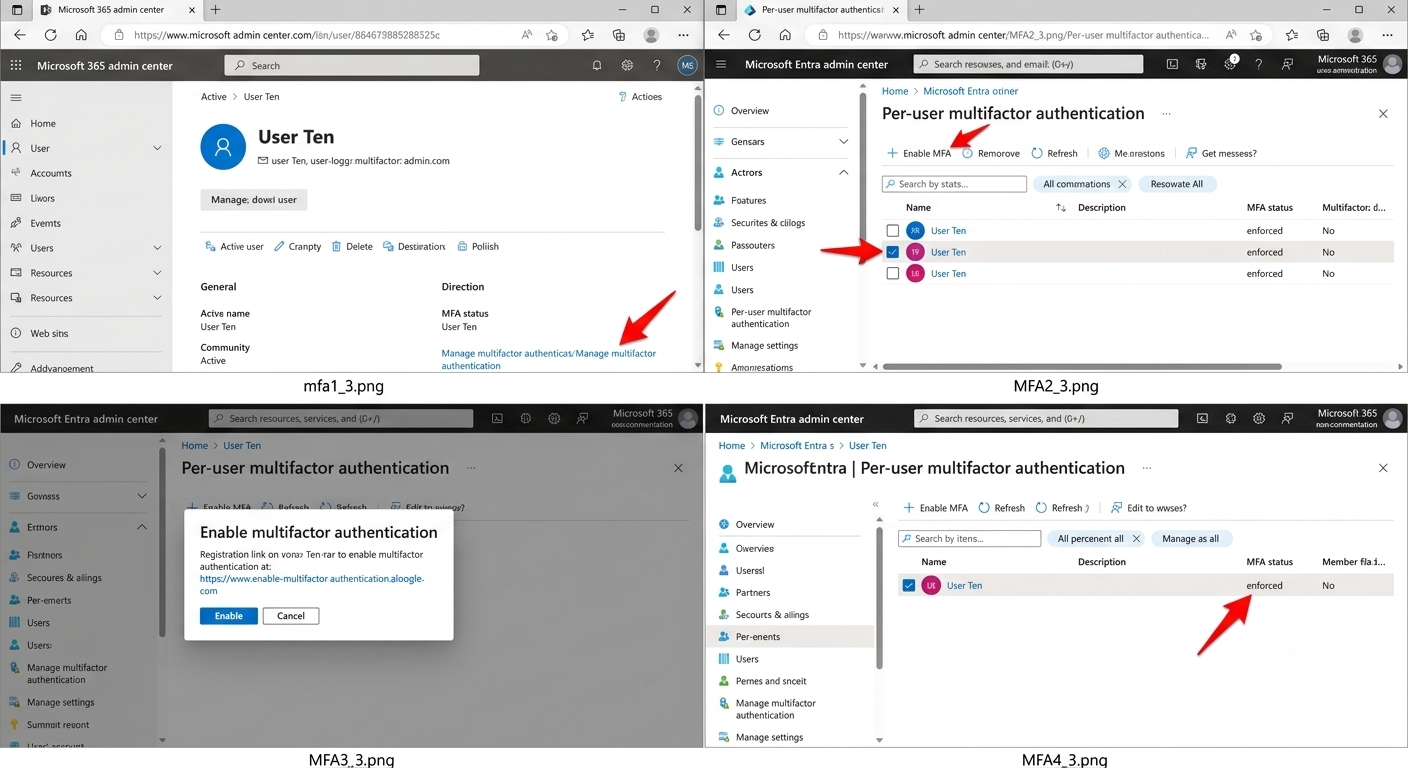Click feedback person icon in MFA2_3 Entra header
Image resolution: width=1408 pixels, height=768 pixels.
point(1287,64)
